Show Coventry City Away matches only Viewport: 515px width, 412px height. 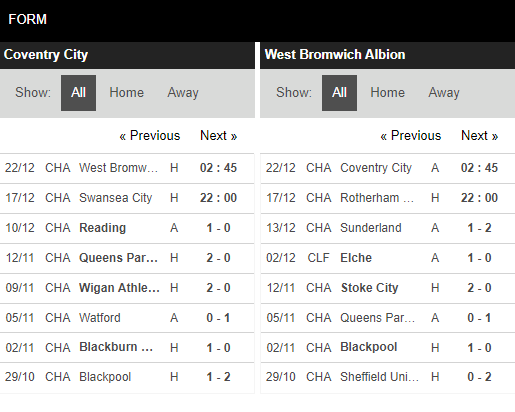point(183,93)
